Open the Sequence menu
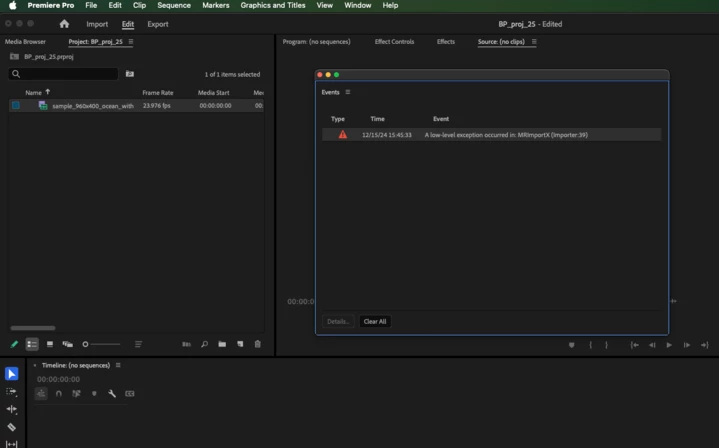 [174, 5]
